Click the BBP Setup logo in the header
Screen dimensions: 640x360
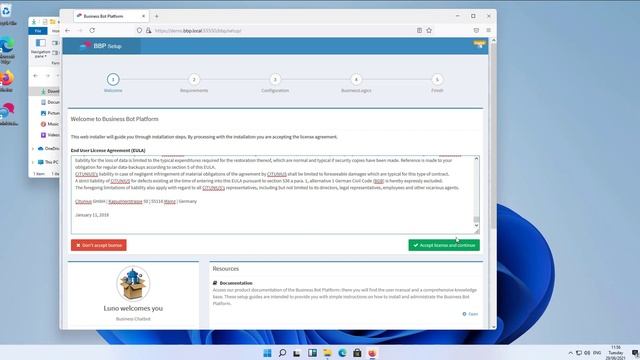pyautogui.click(x=101, y=46)
